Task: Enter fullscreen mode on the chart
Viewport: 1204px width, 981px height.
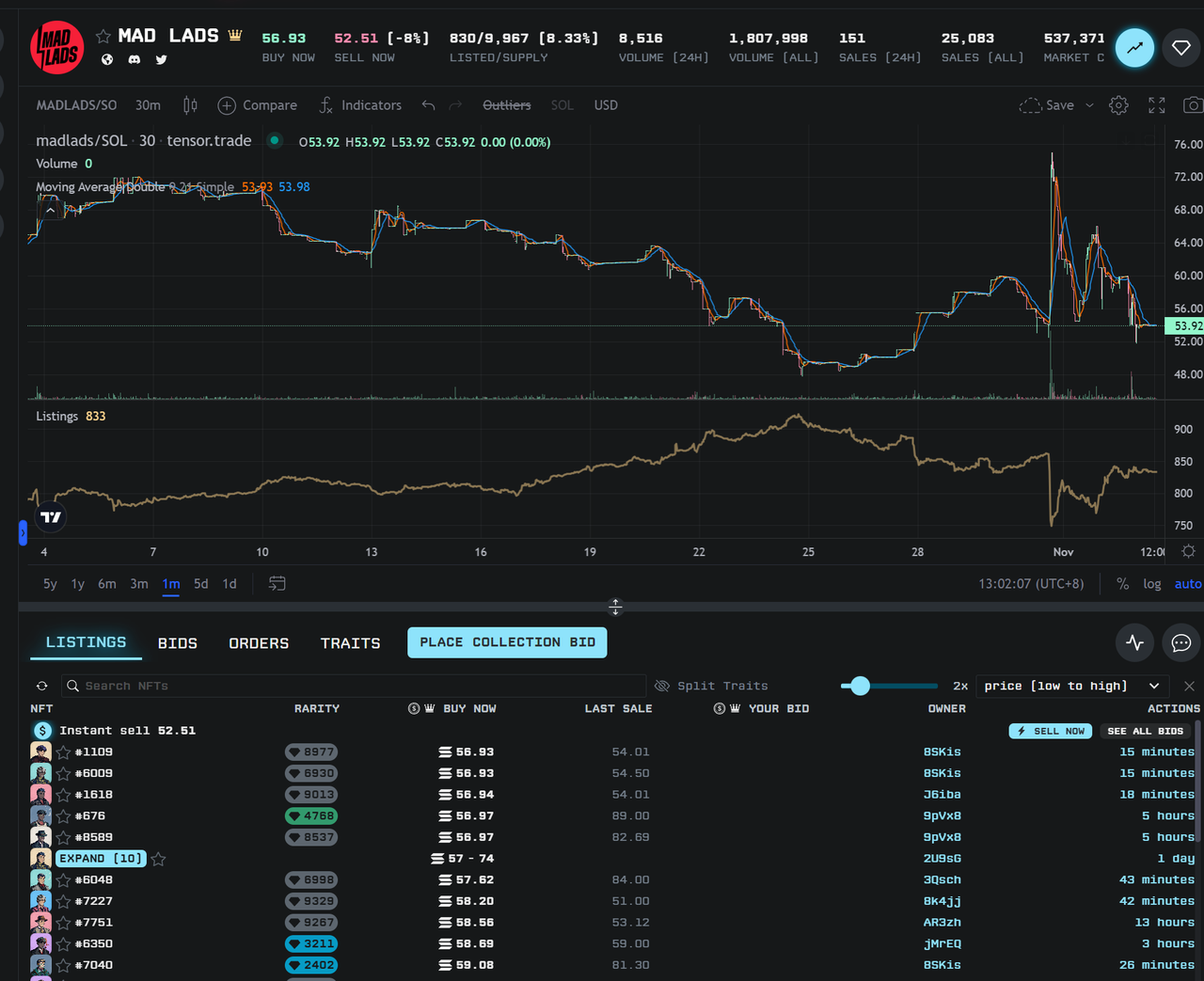Action: click(1156, 105)
